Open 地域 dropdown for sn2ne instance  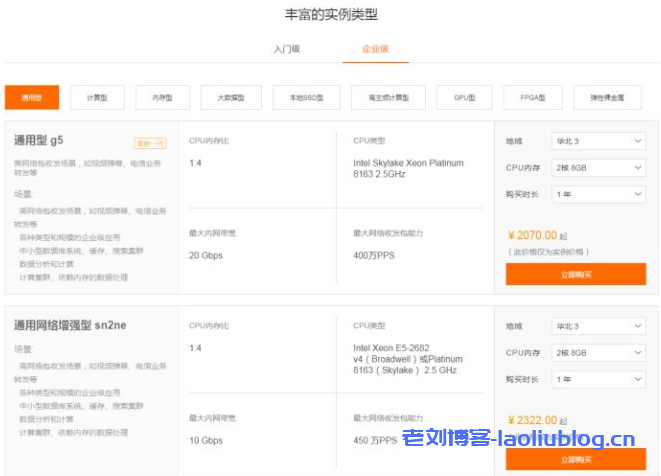point(598,327)
